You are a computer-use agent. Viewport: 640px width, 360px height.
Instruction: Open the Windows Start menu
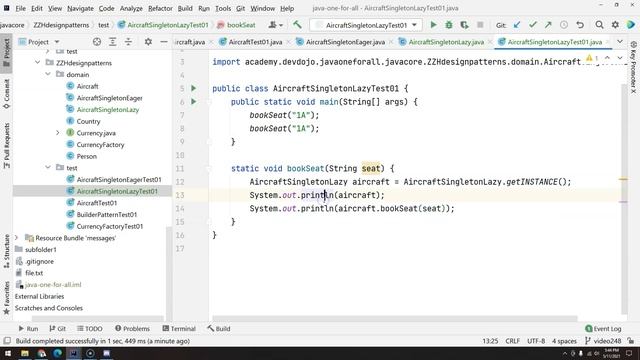pos(8,353)
